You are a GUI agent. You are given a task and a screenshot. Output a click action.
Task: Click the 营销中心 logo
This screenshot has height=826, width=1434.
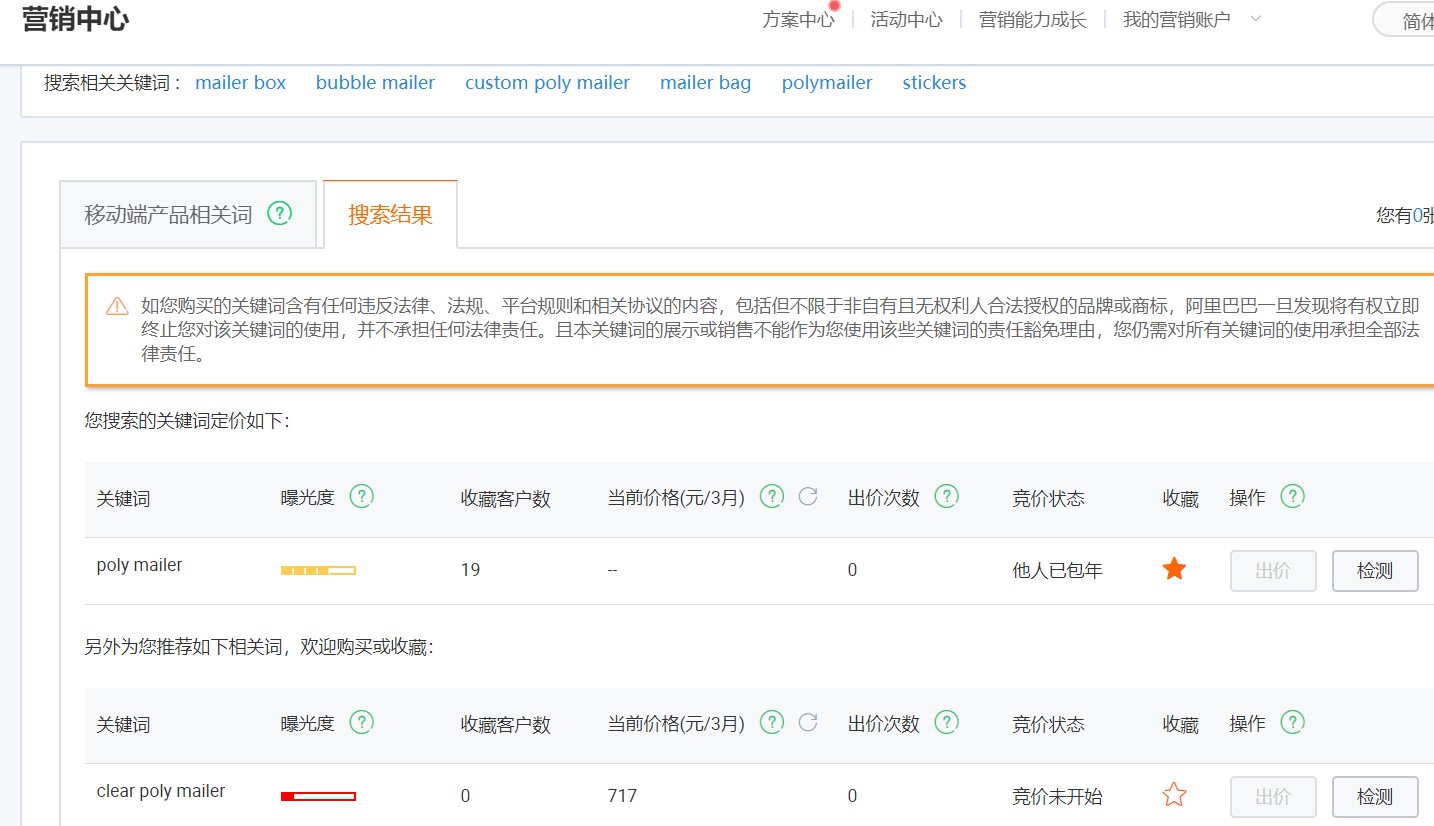click(75, 18)
